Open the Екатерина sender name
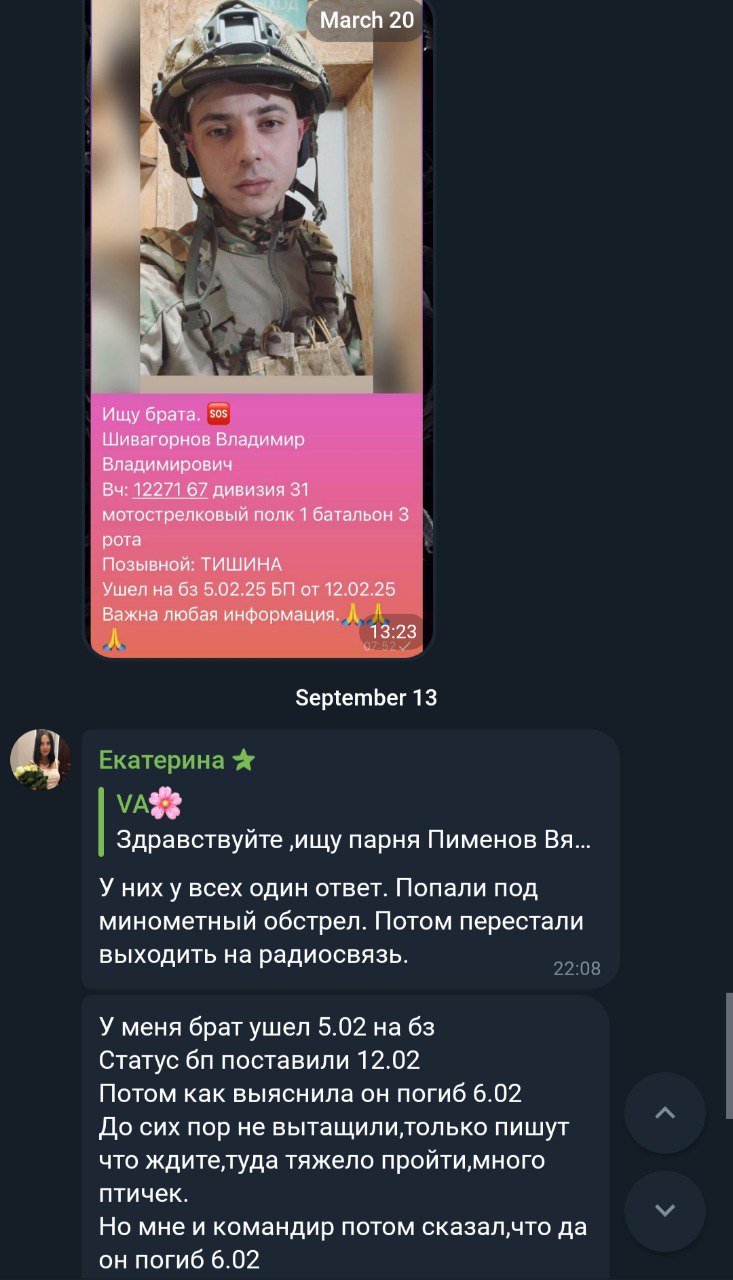Viewport: 733px width, 1280px height. tap(161, 761)
